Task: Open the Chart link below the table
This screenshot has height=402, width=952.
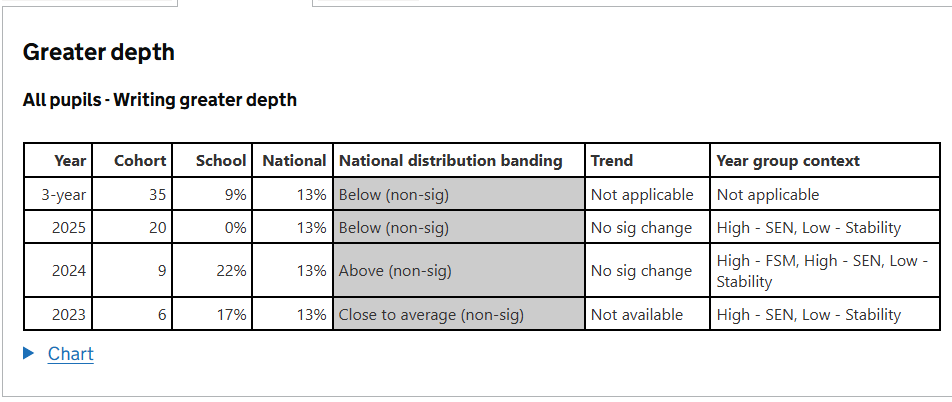Action: 70,354
